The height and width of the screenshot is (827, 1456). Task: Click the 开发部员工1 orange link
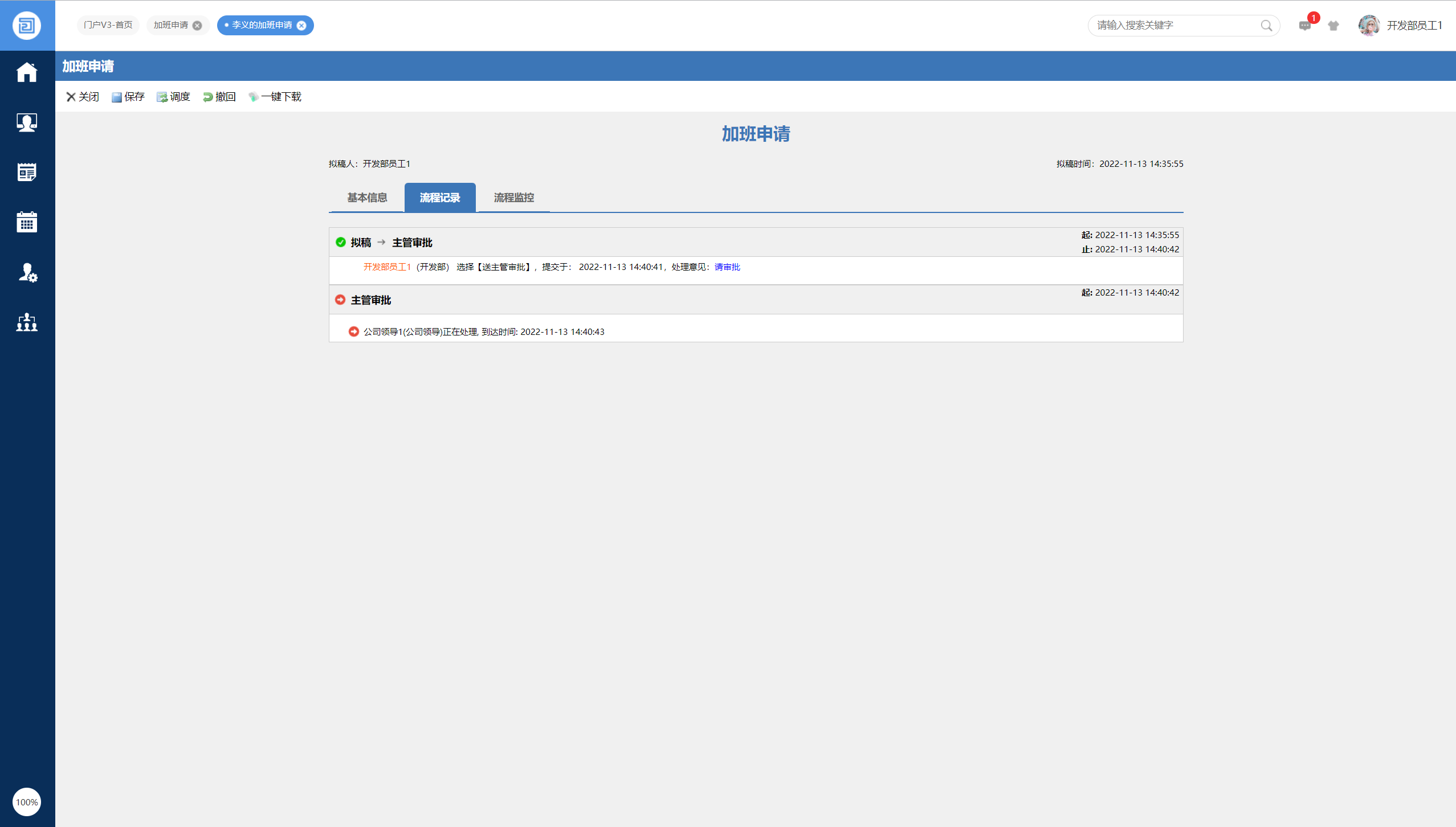[x=387, y=267]
